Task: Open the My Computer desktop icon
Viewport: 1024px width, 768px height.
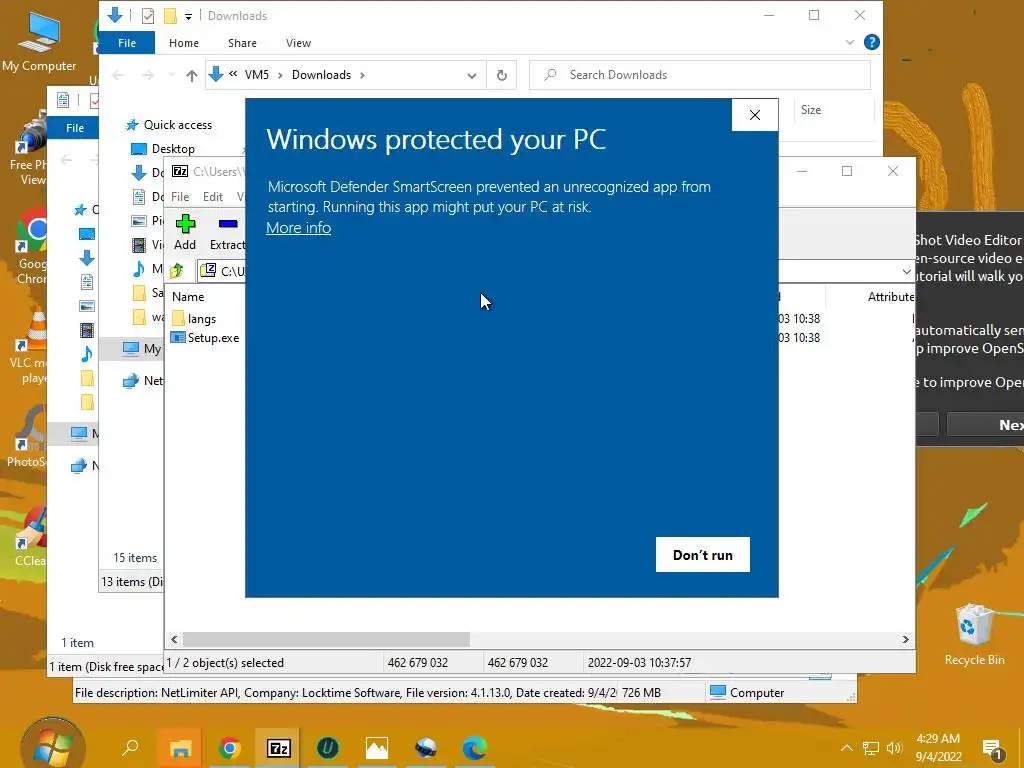Action: click(x=39, y=42)
